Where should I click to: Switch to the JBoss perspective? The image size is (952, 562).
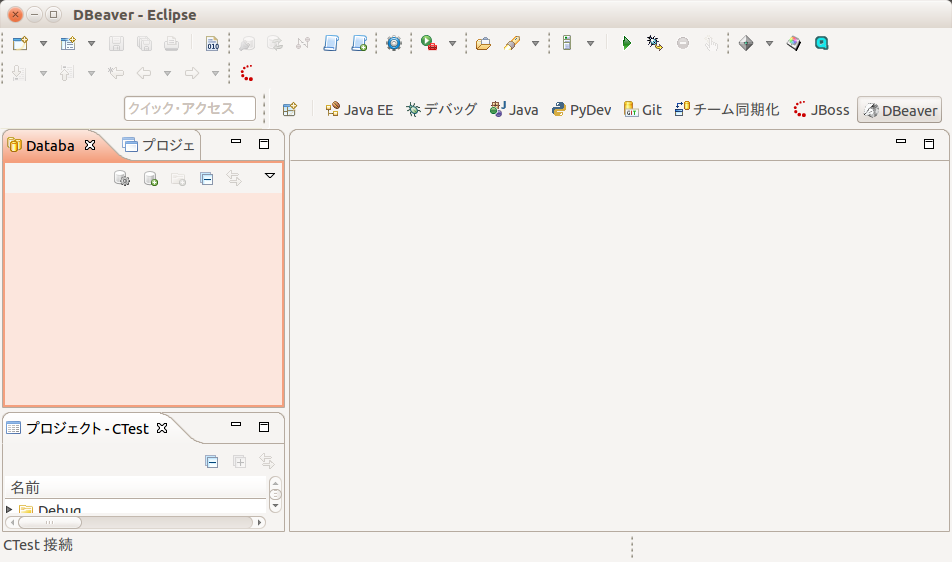tap(821, 110)
